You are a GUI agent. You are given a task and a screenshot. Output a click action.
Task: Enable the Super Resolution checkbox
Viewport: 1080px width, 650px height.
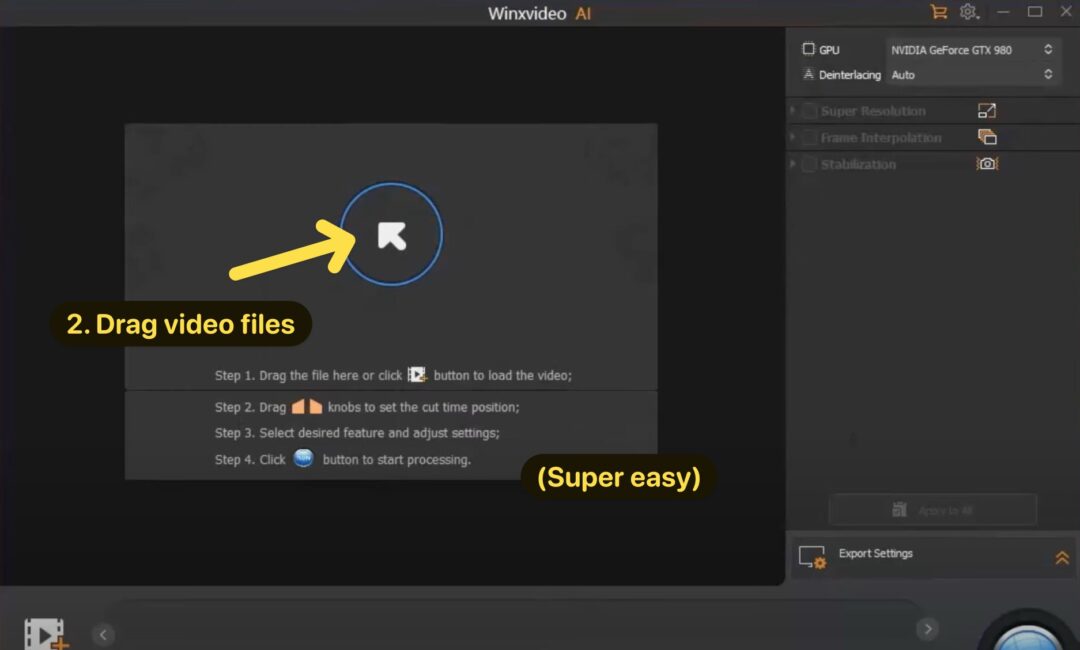pyautogui.click(x=810, y=111)
